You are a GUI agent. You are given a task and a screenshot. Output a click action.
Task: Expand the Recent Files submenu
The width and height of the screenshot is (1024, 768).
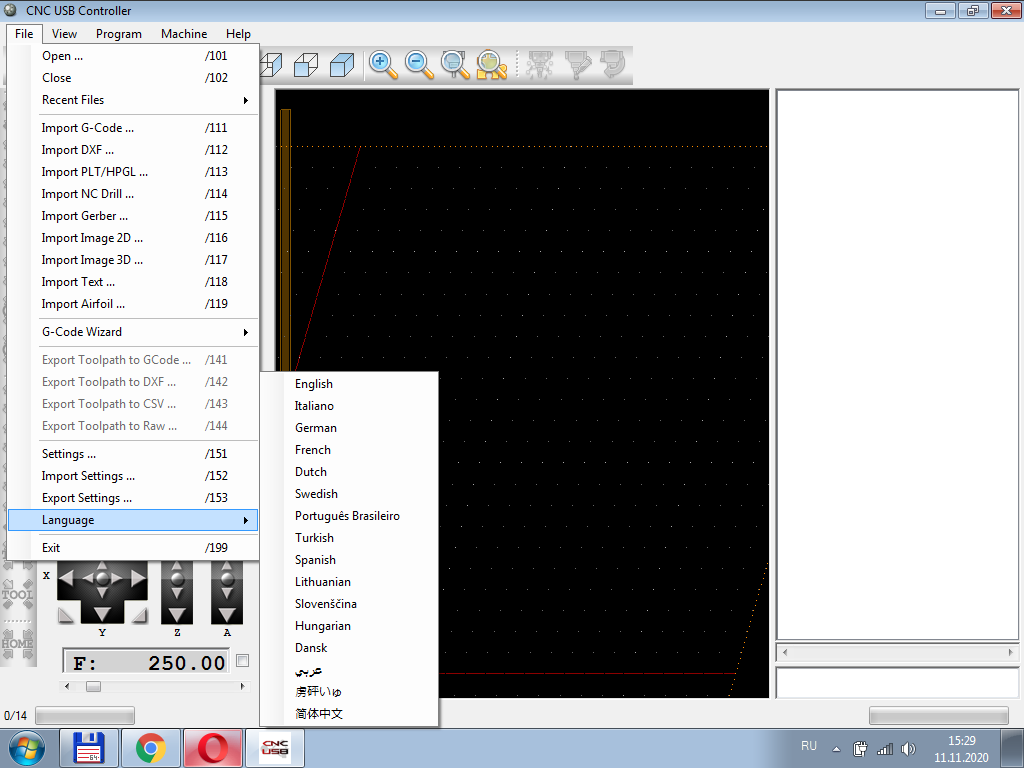[134, 100]
